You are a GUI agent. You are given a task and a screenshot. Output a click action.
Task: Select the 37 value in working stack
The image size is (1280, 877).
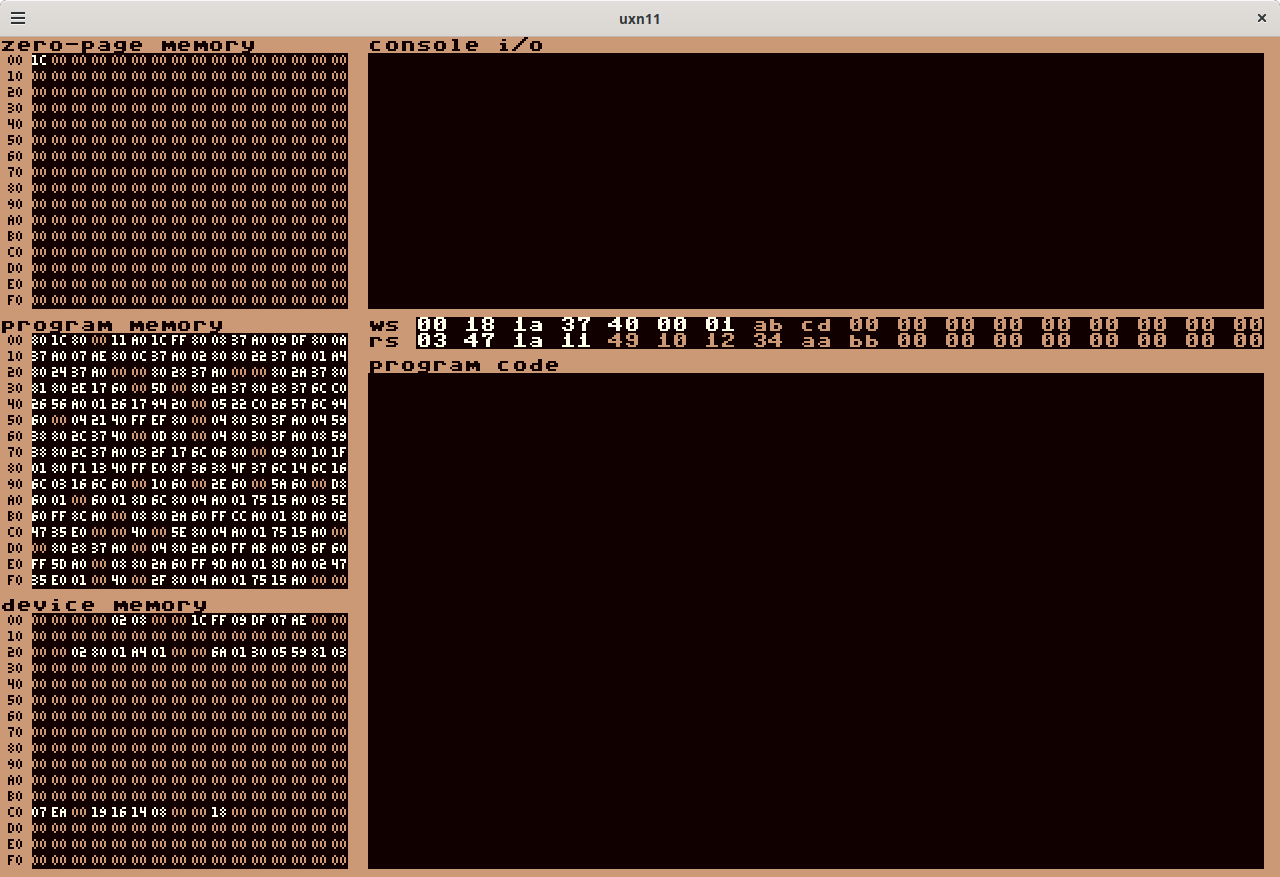(576, 325)
